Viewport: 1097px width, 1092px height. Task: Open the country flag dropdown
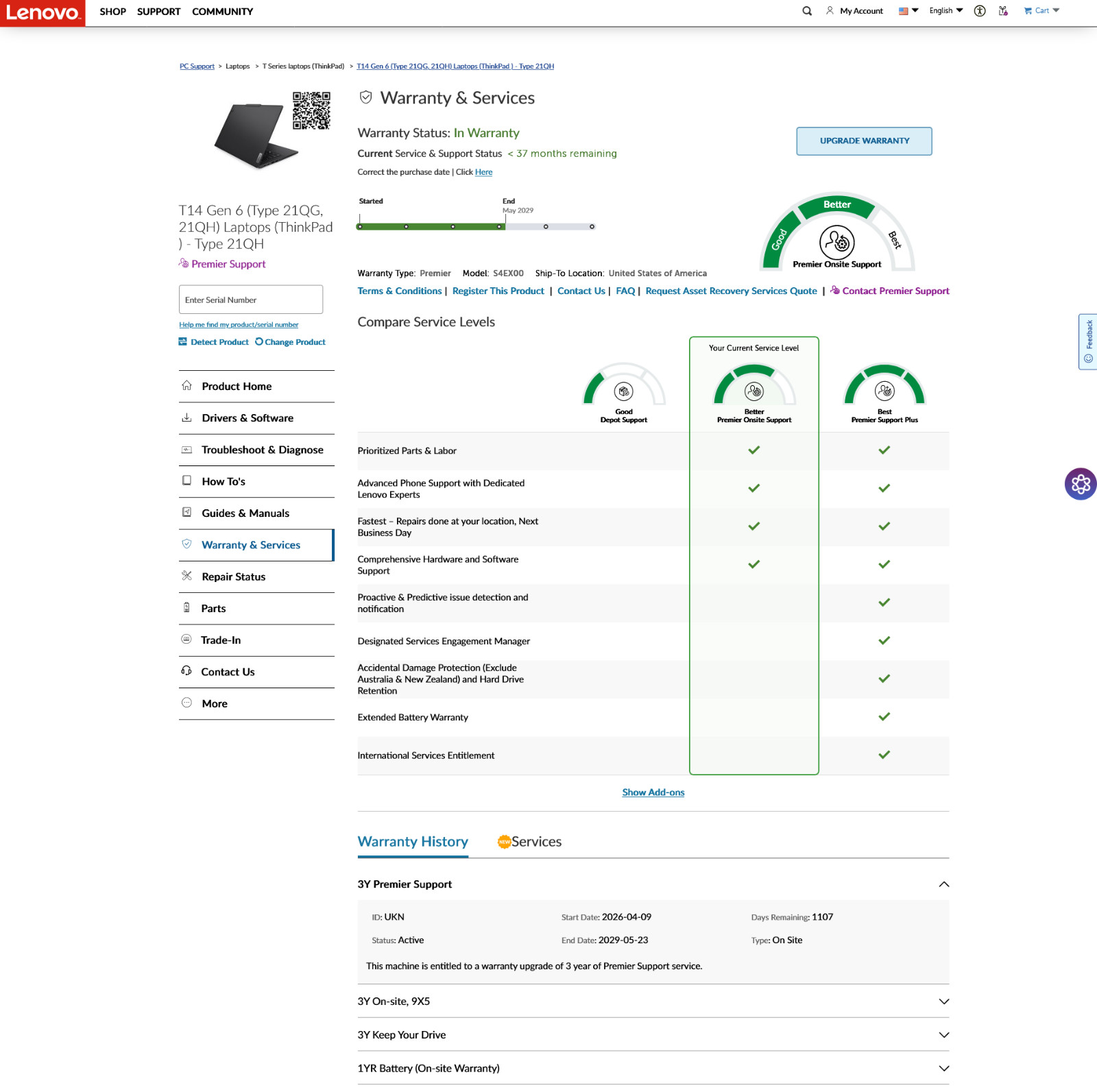pos(908,11)
